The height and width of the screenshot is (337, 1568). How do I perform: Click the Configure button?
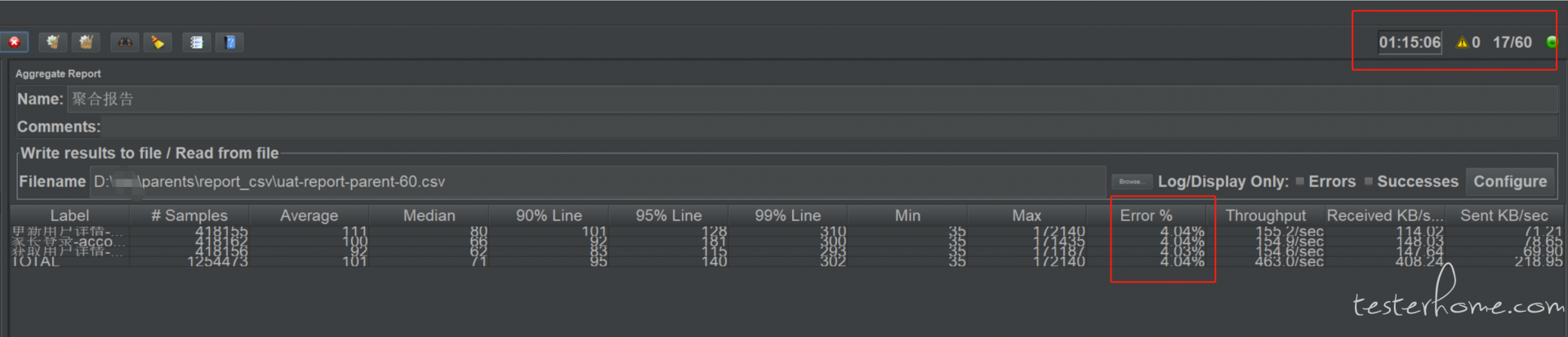click(1510, 182)
